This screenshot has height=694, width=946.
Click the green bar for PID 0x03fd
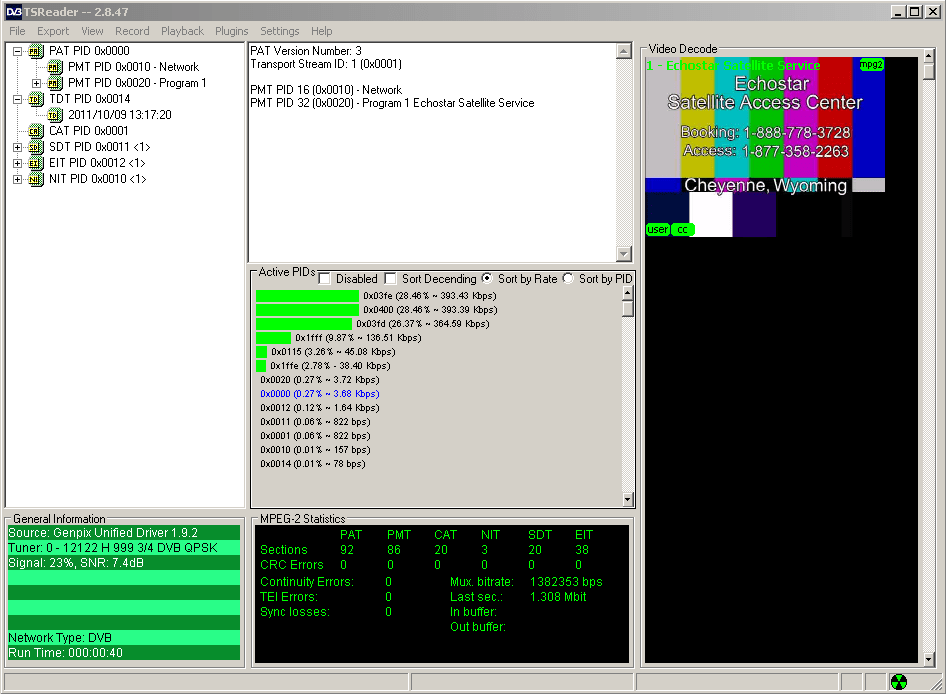coord(303,323)
